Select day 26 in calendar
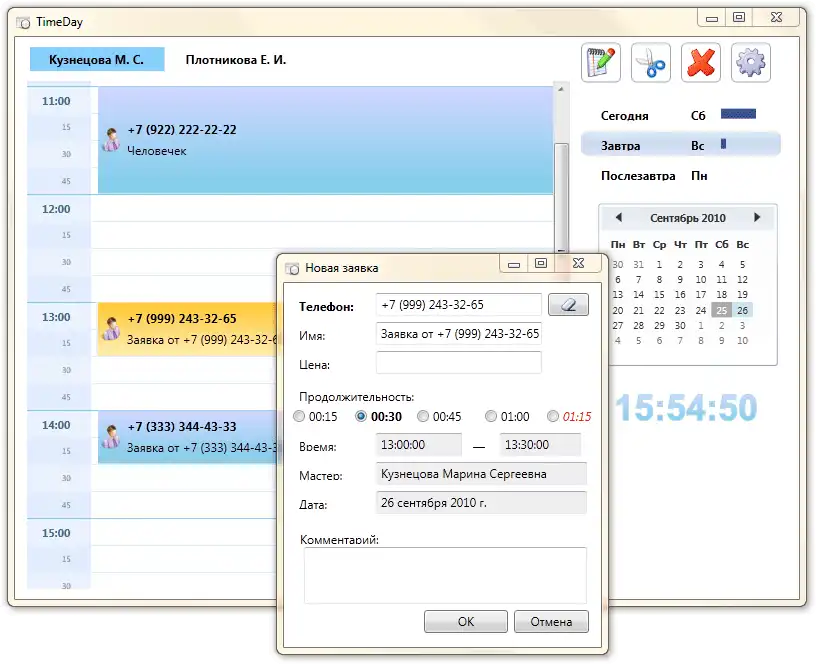817x664 pixels. point(742,310)
